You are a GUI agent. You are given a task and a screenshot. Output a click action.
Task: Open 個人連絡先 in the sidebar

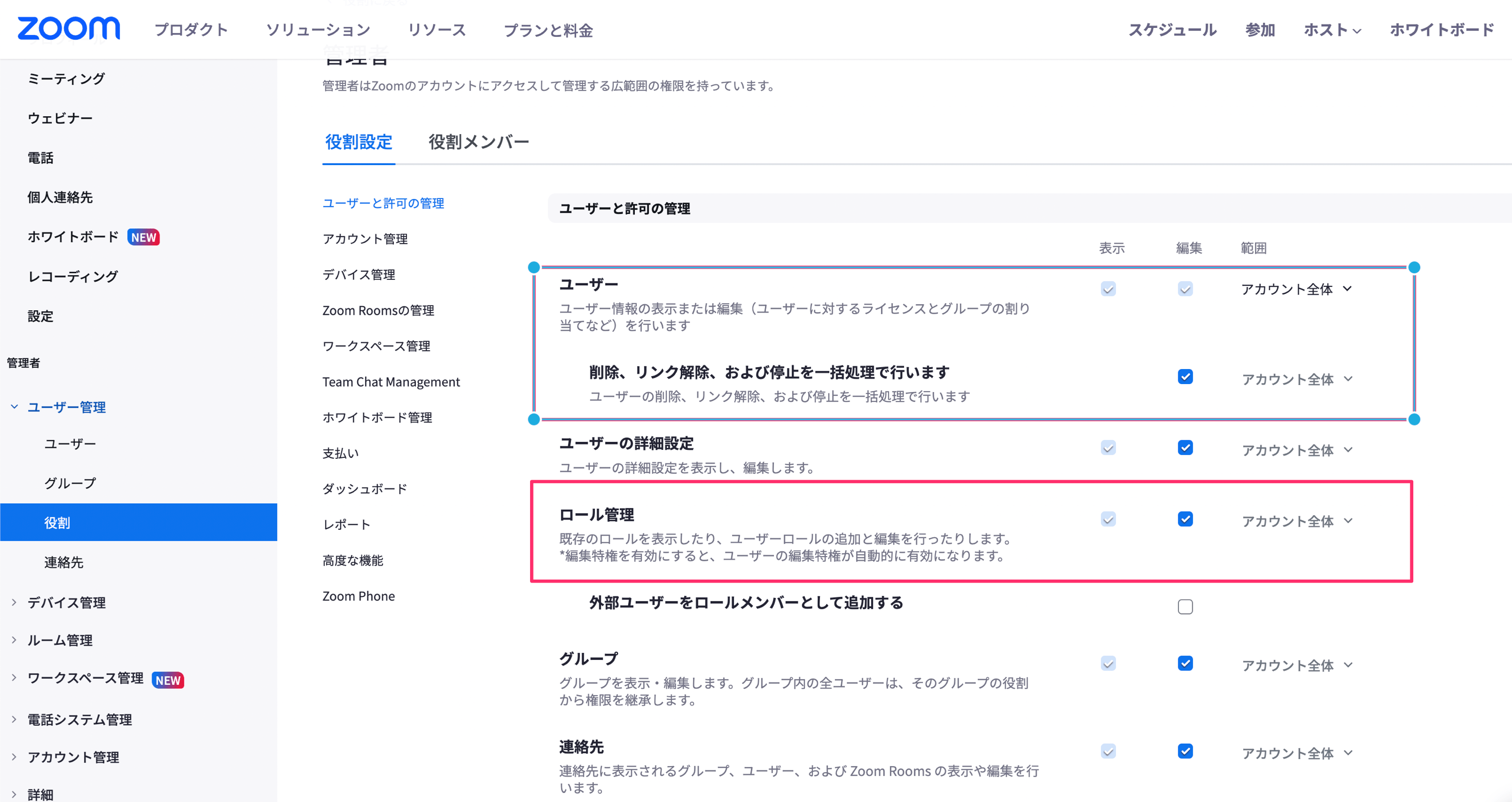pos(60,198)
